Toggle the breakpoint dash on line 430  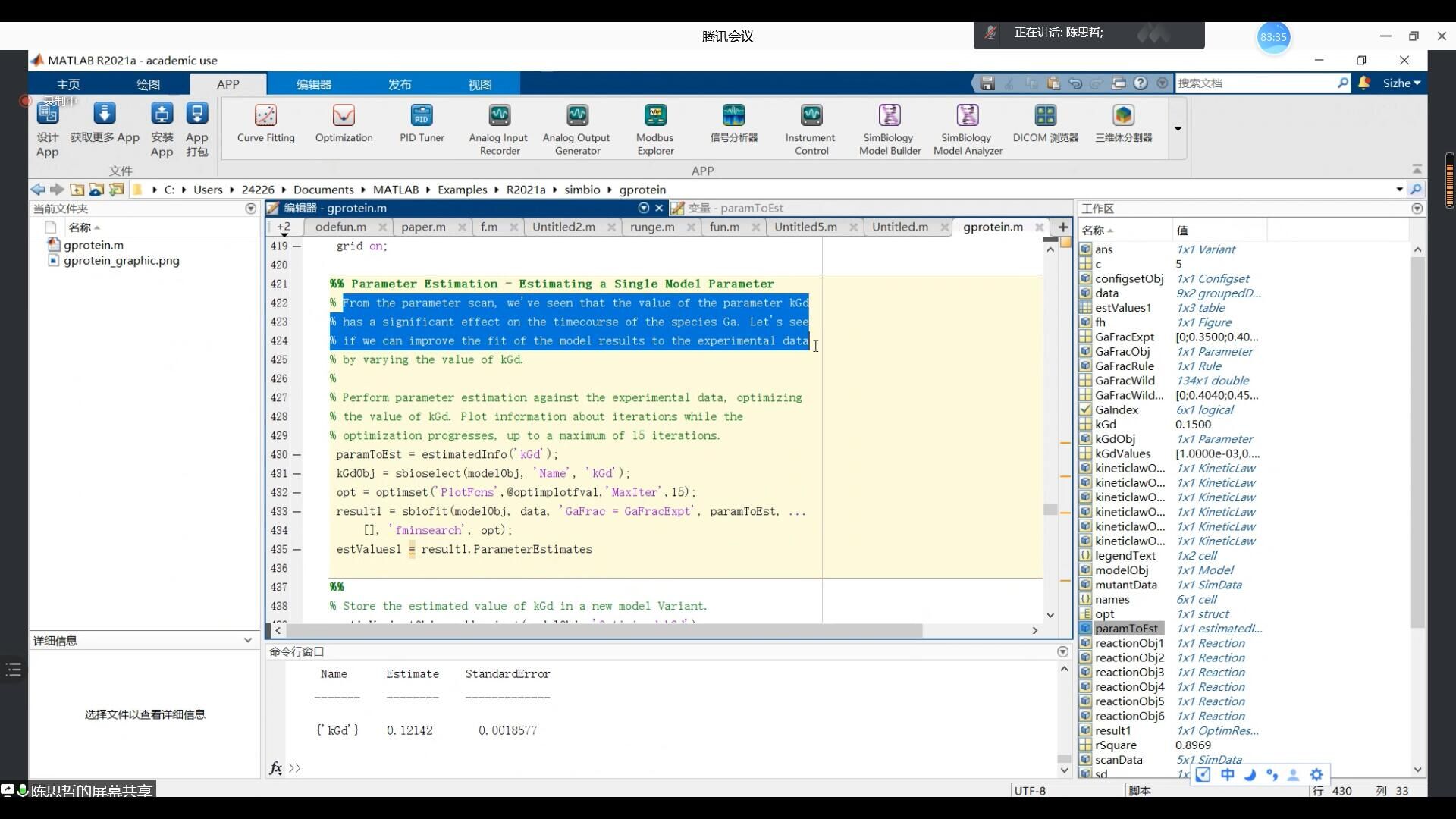point(297,455)
